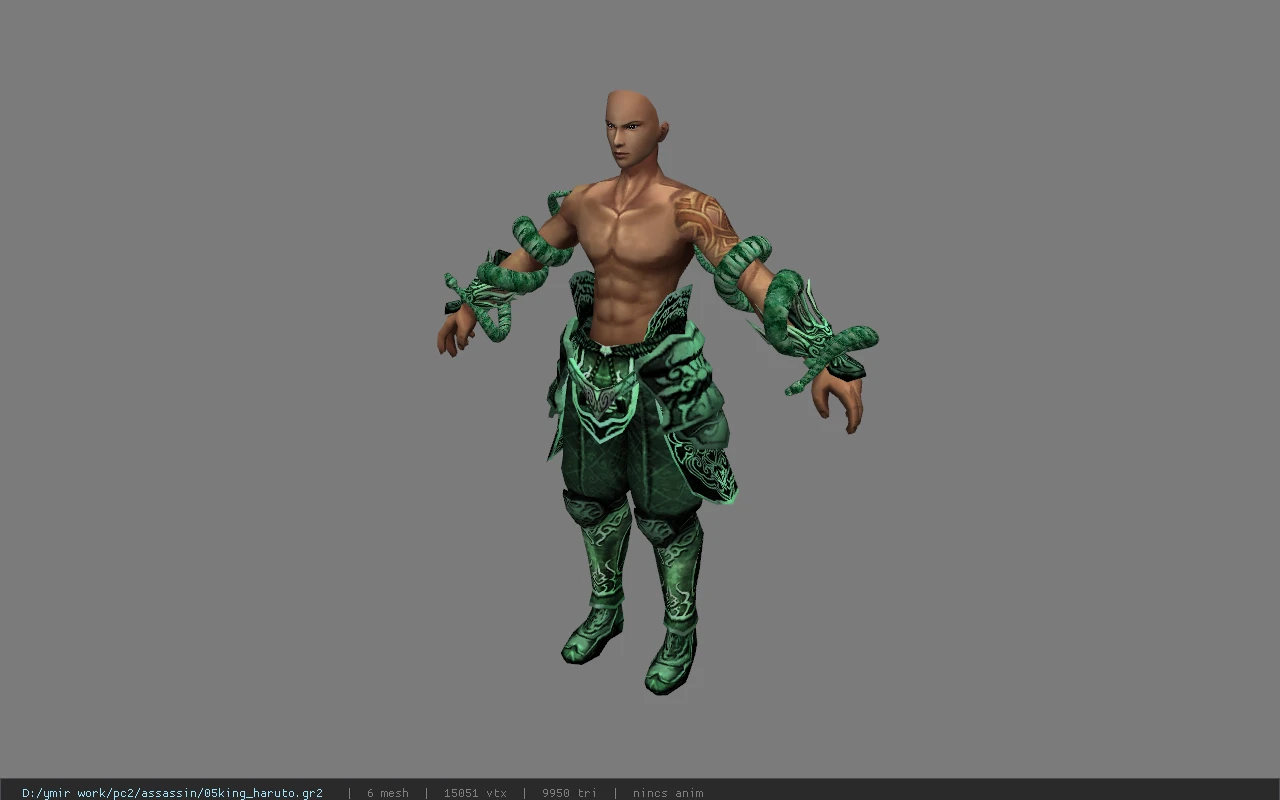Viewport: 1280px width, 800px height.
Task: Click the '6 mesh' status bar indicator
Action: pos(387,793)
